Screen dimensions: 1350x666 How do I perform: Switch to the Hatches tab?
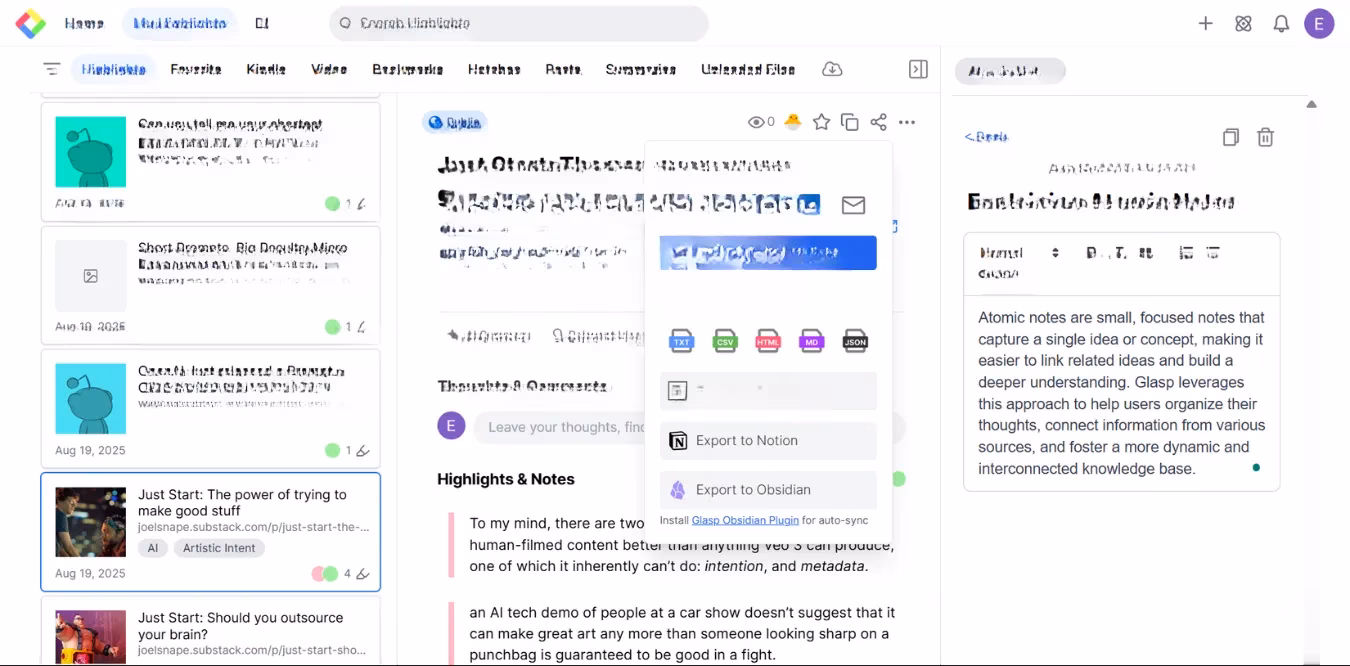point(494,69)
